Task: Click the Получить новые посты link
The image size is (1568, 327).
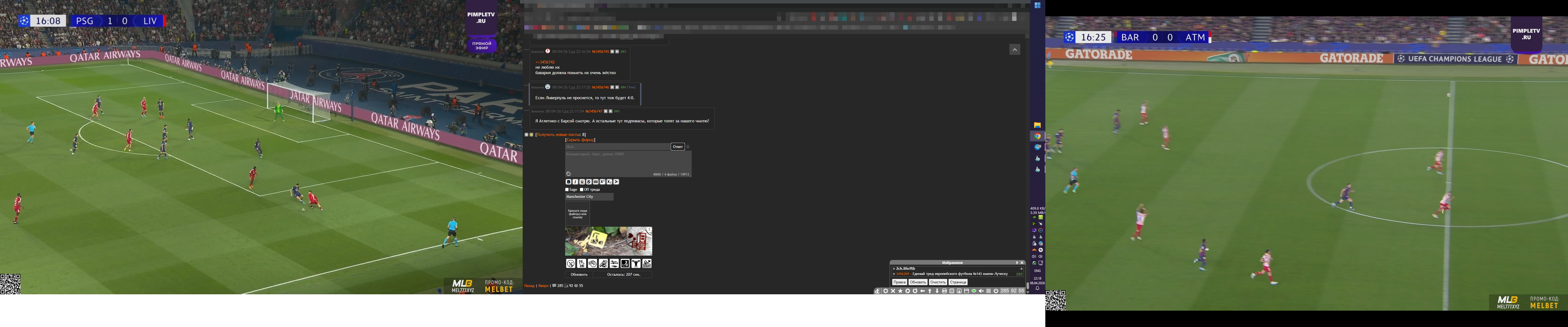Action: [558, 135]
